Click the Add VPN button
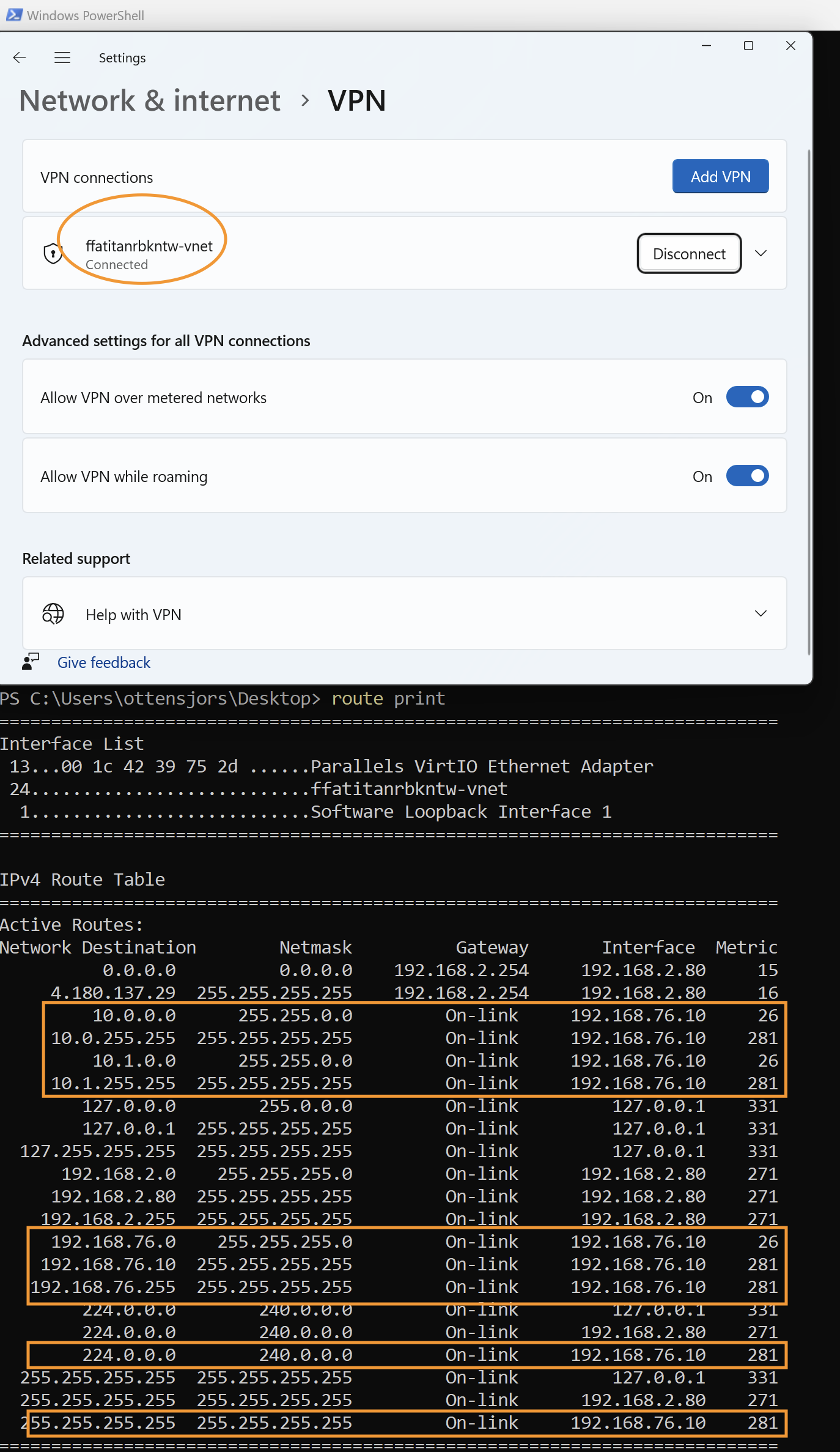 point(720,177)
